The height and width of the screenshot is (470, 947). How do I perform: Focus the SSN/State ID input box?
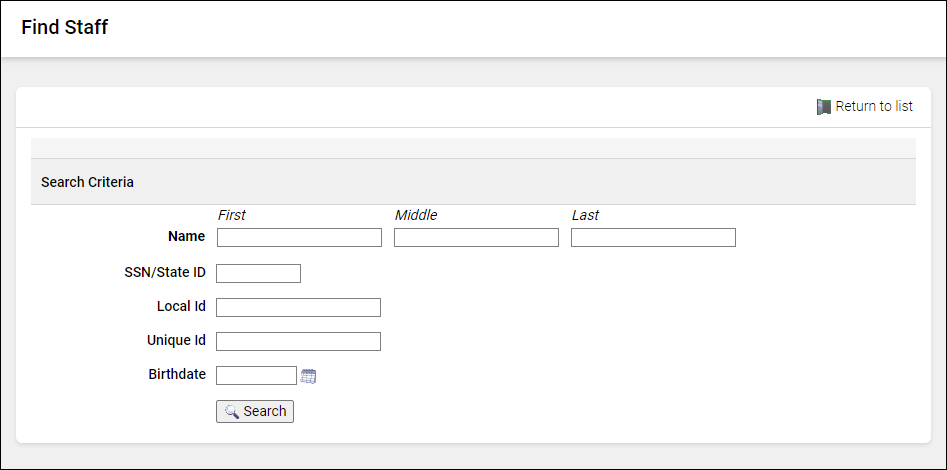pyautogui.click(x=258, y=274)
